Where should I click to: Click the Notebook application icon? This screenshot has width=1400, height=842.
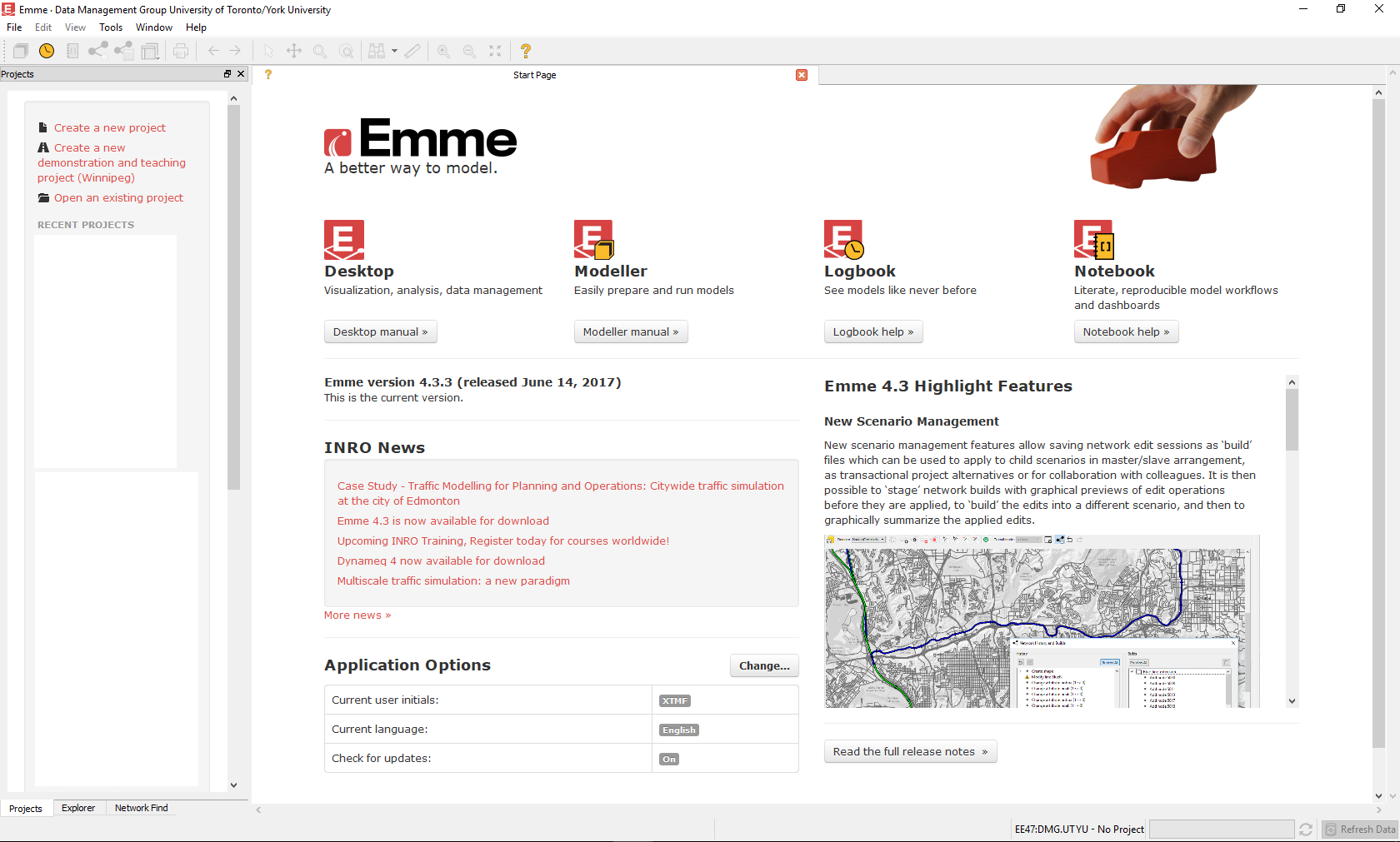[x=1093, y=240]
